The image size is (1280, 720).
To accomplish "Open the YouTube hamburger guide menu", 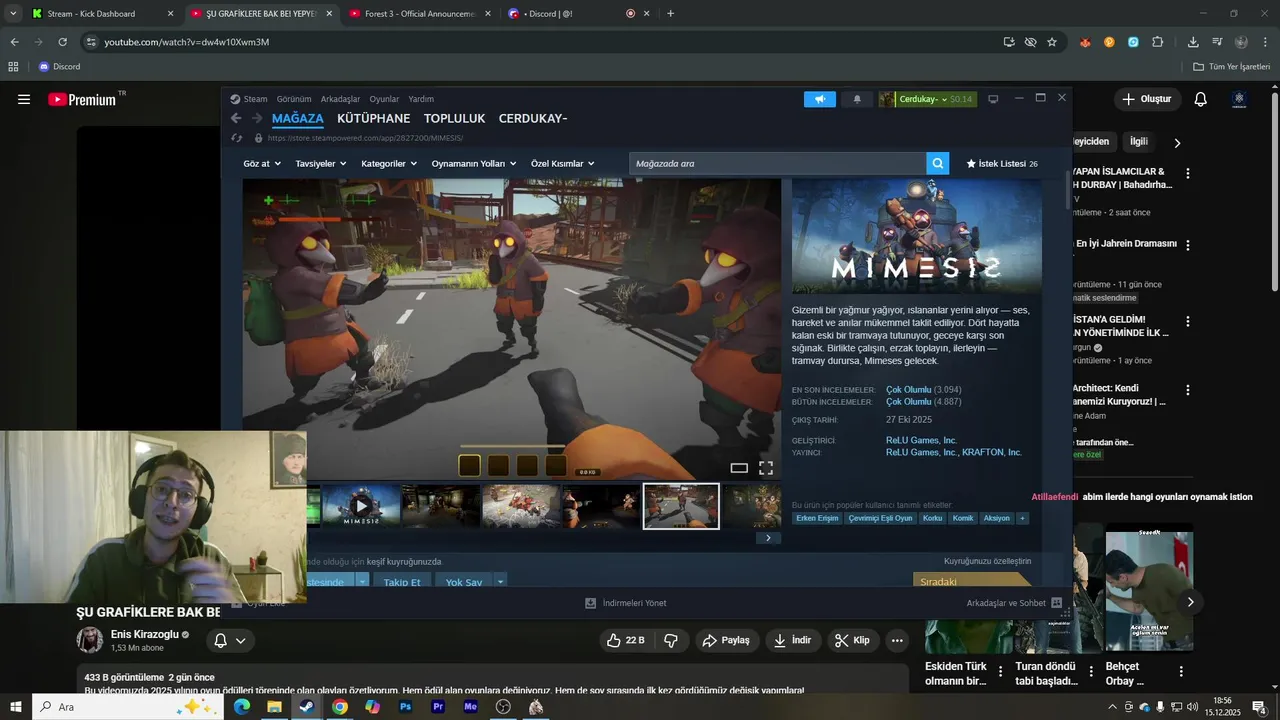I will pyautogui.click(x=24, y=99).
